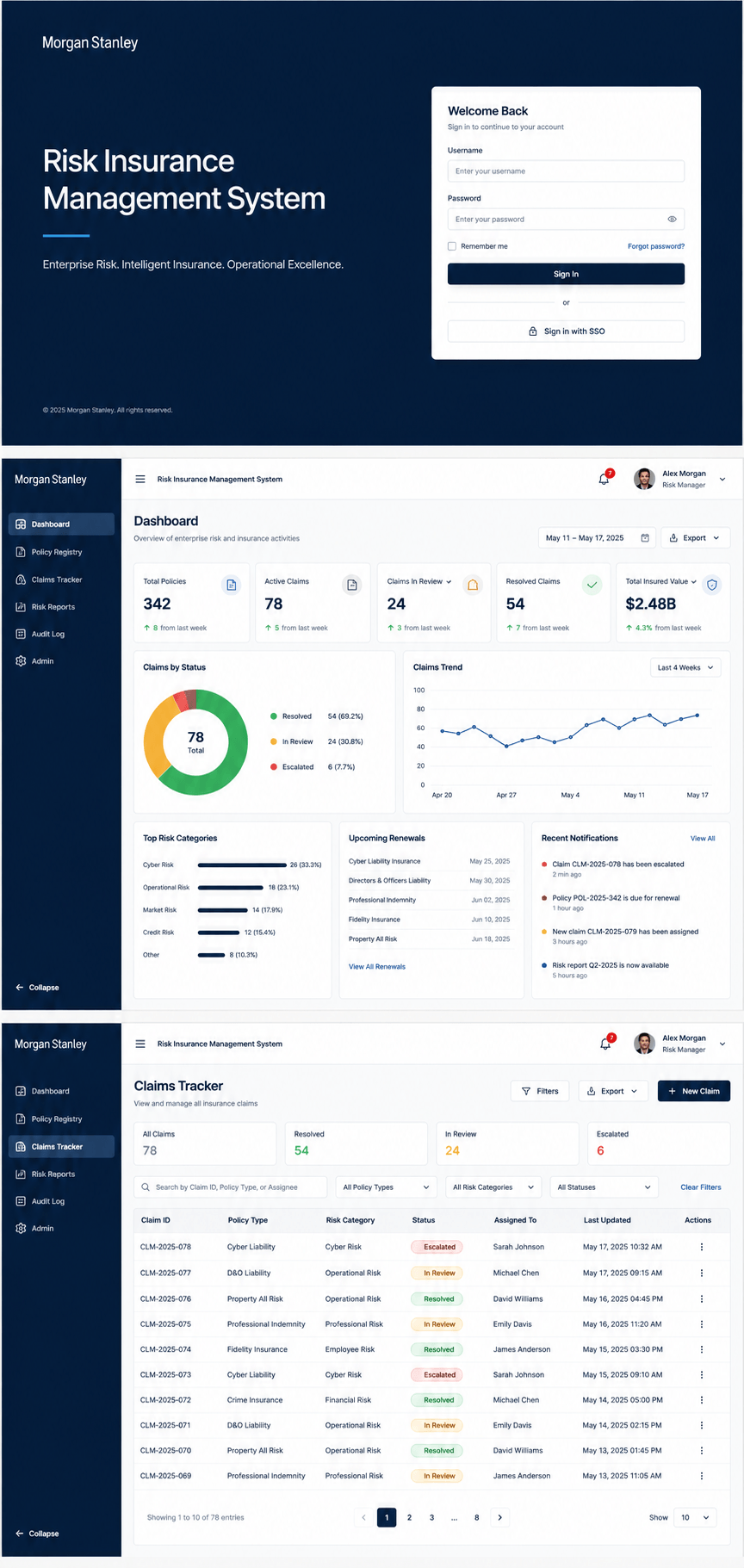Open notifications bell on the Dashboard screen
This screenshot has width=744, height=1568.
pos(604,479)
